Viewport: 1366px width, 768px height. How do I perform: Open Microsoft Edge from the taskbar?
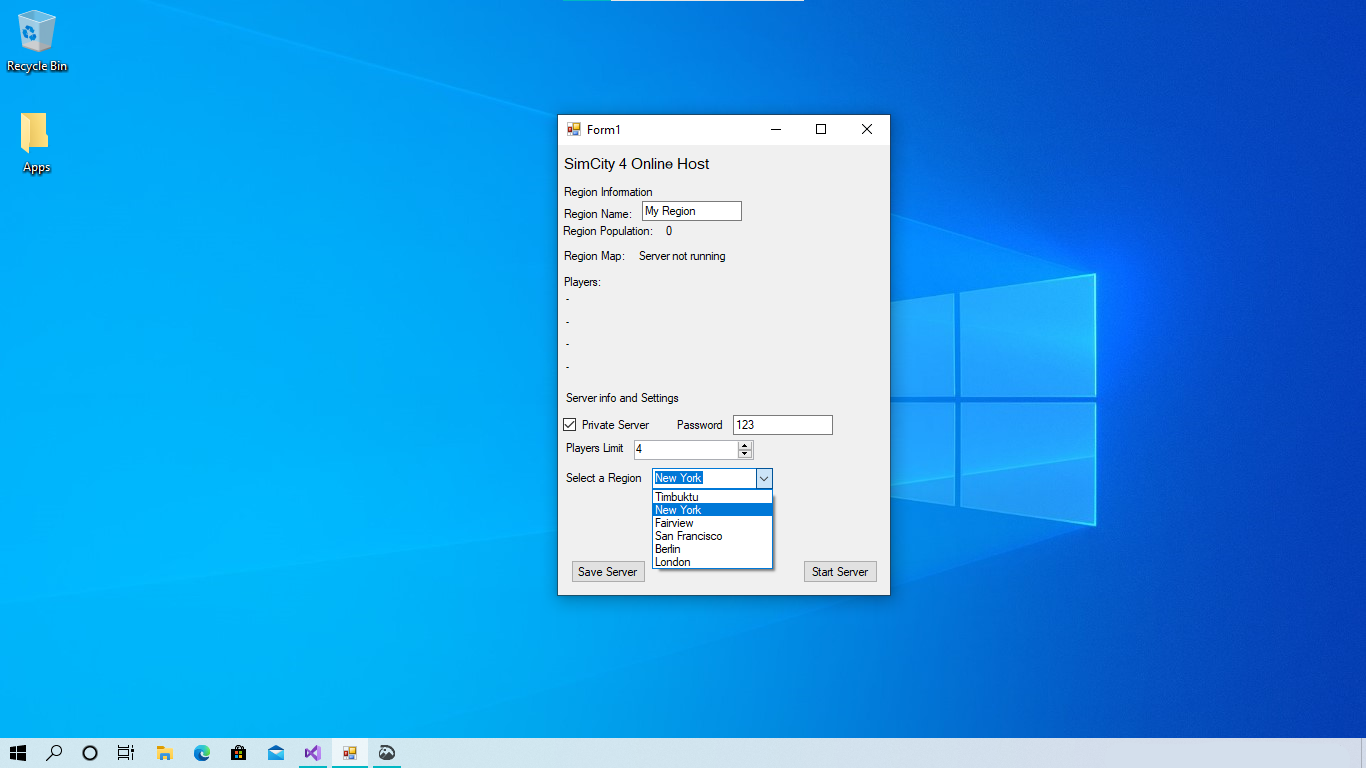click(202, 753)
